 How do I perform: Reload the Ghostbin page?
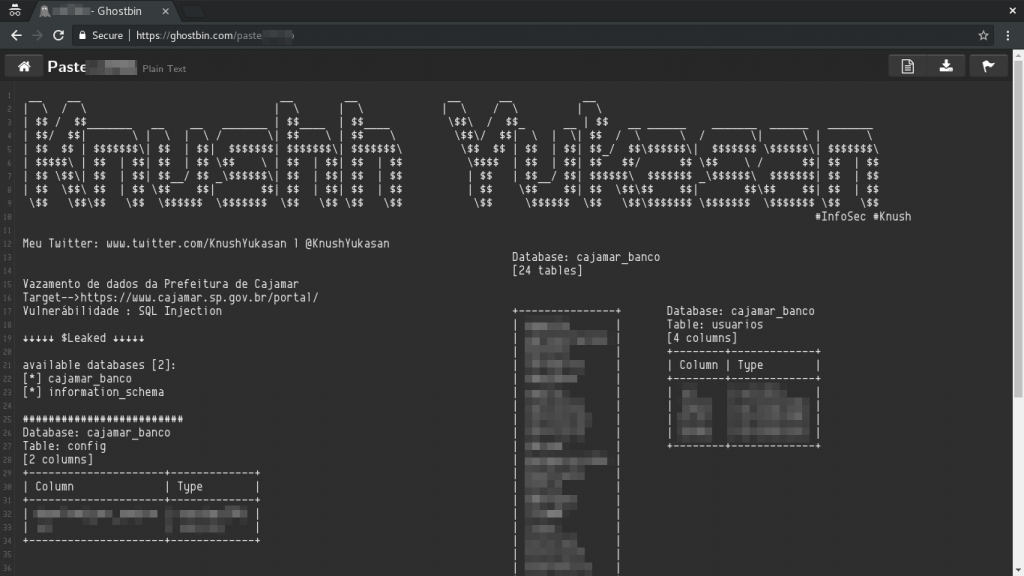point(58,35)
